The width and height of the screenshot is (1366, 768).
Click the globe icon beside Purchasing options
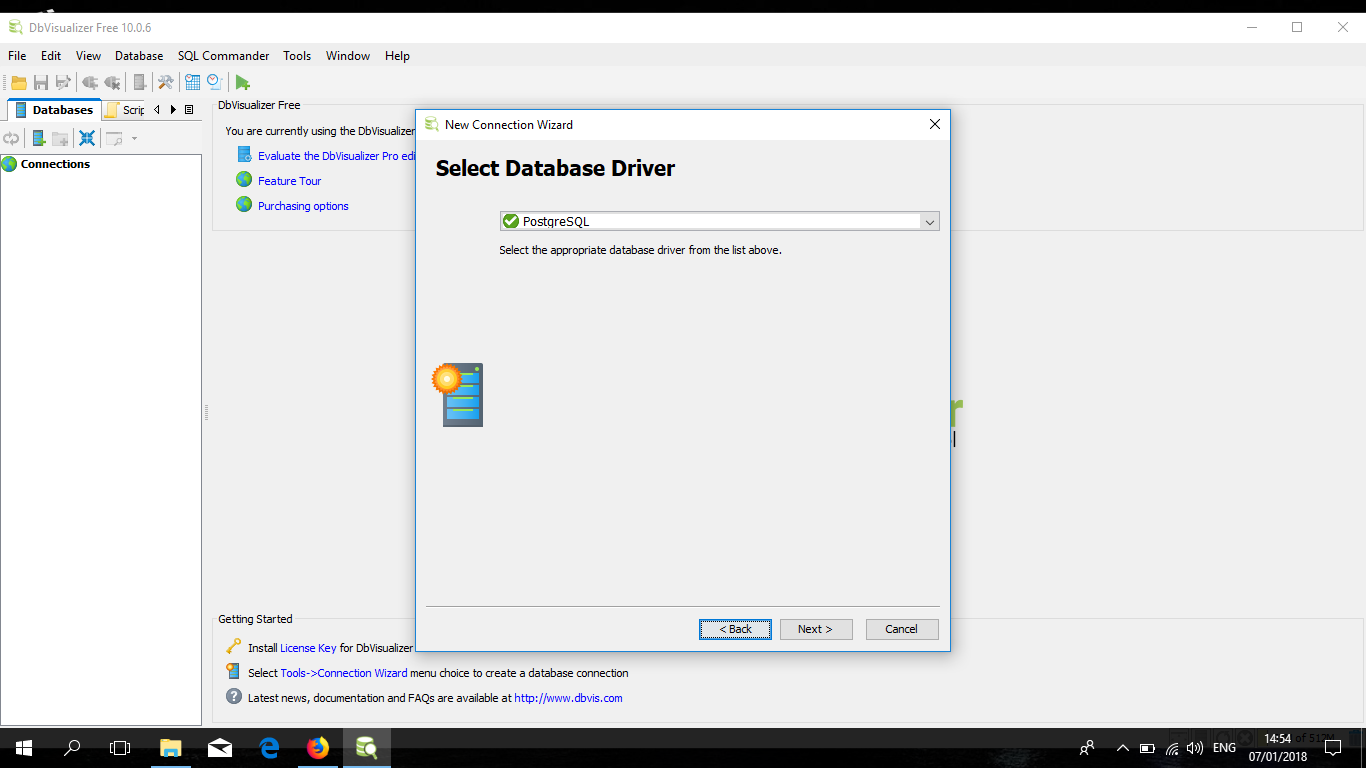click(244, 204)
